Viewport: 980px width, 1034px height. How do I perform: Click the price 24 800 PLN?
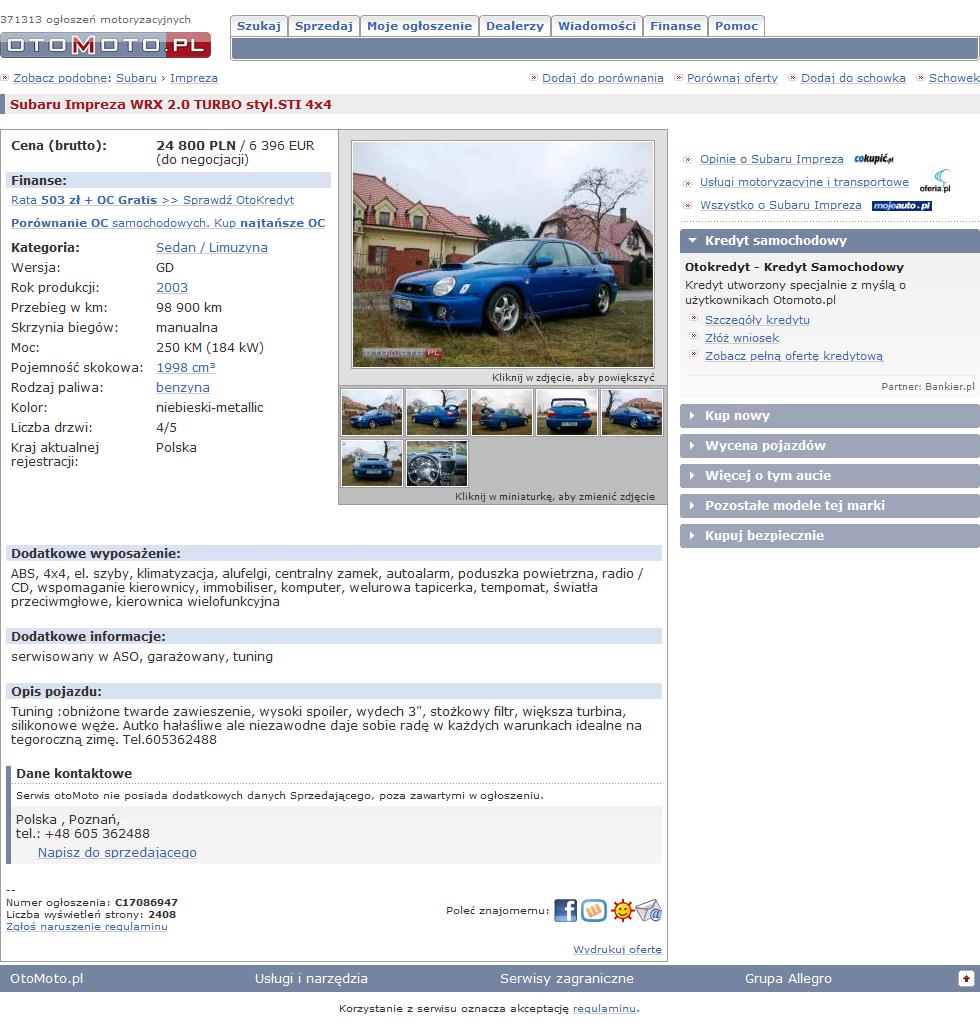coord(196,146)
